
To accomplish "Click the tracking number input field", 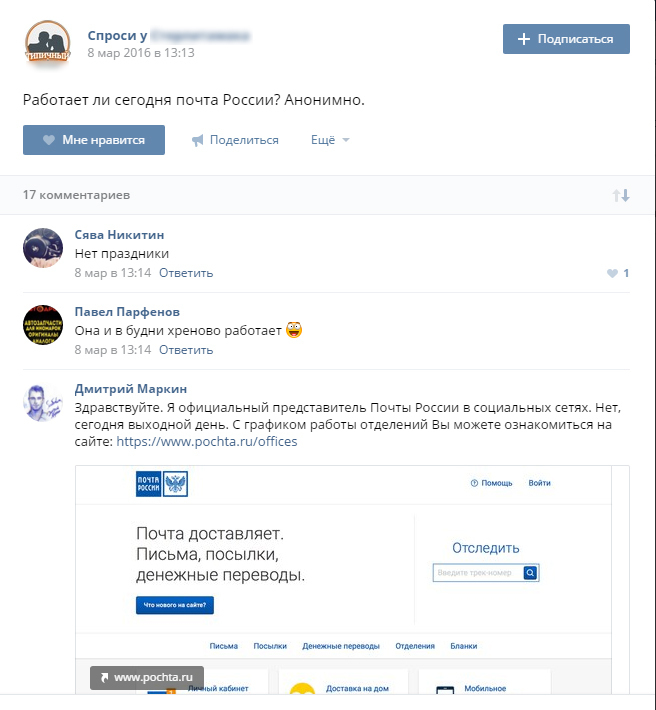I will click(x=478, y=573).
